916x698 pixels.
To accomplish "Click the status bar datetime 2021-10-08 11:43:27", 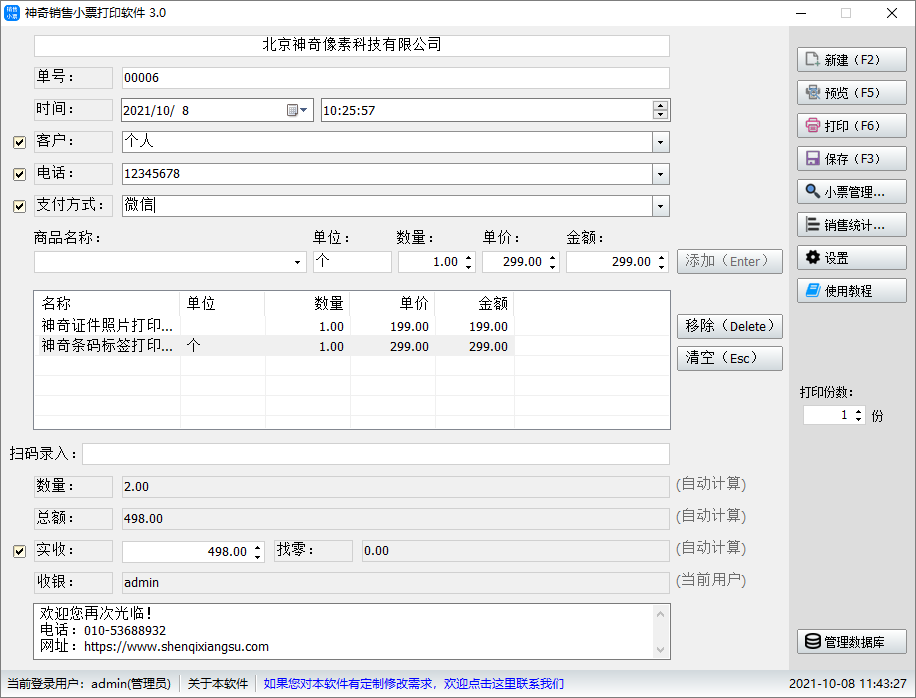I will pos(848,683).
